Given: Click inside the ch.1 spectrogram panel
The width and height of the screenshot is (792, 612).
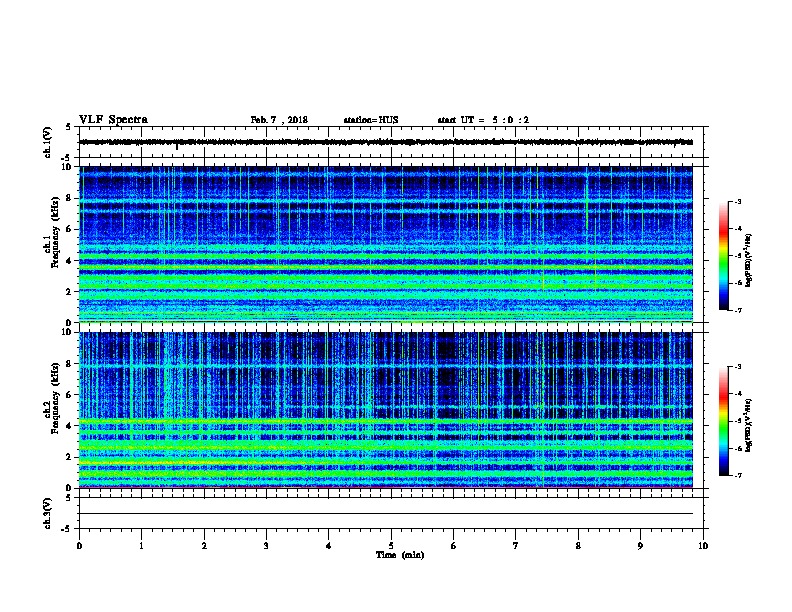Looking at the screenshot, I should [386, 244].
